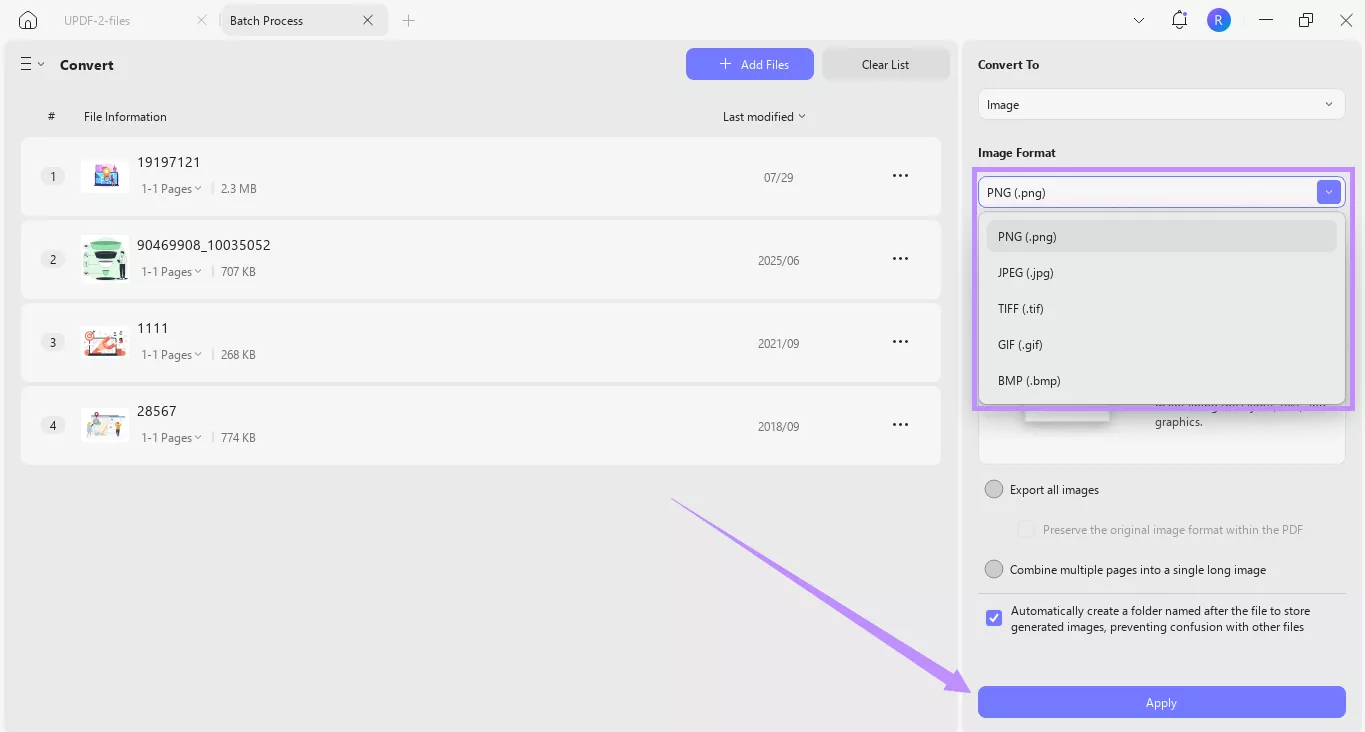
Task: Click the home icon
Action: click(28, 20)
